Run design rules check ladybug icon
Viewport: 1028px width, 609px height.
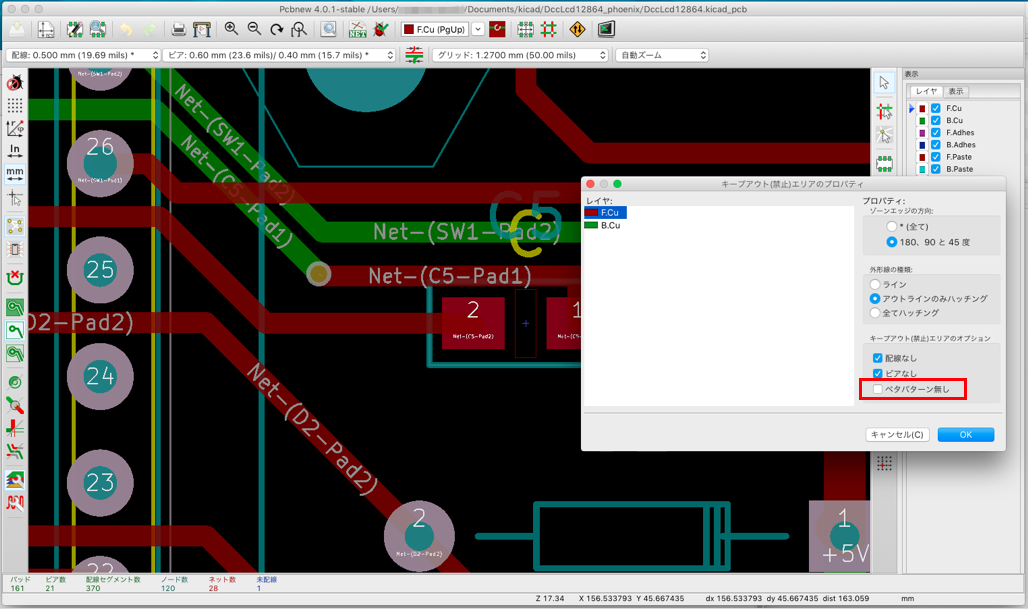point(380,29)
